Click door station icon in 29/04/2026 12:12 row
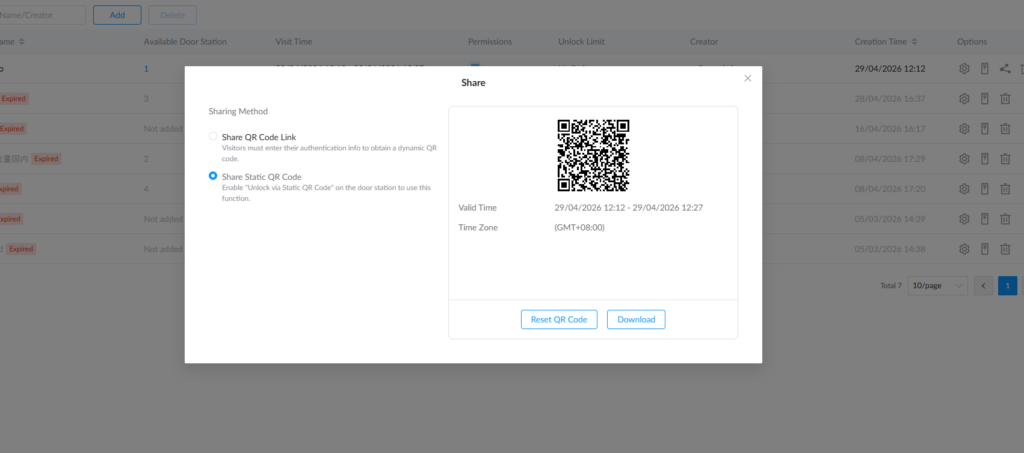The image size is (1024, 453). tap(985, 69)
